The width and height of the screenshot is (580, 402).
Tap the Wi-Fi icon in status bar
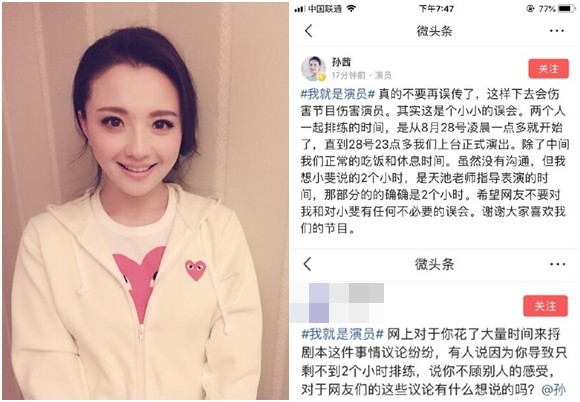(351, 8)
